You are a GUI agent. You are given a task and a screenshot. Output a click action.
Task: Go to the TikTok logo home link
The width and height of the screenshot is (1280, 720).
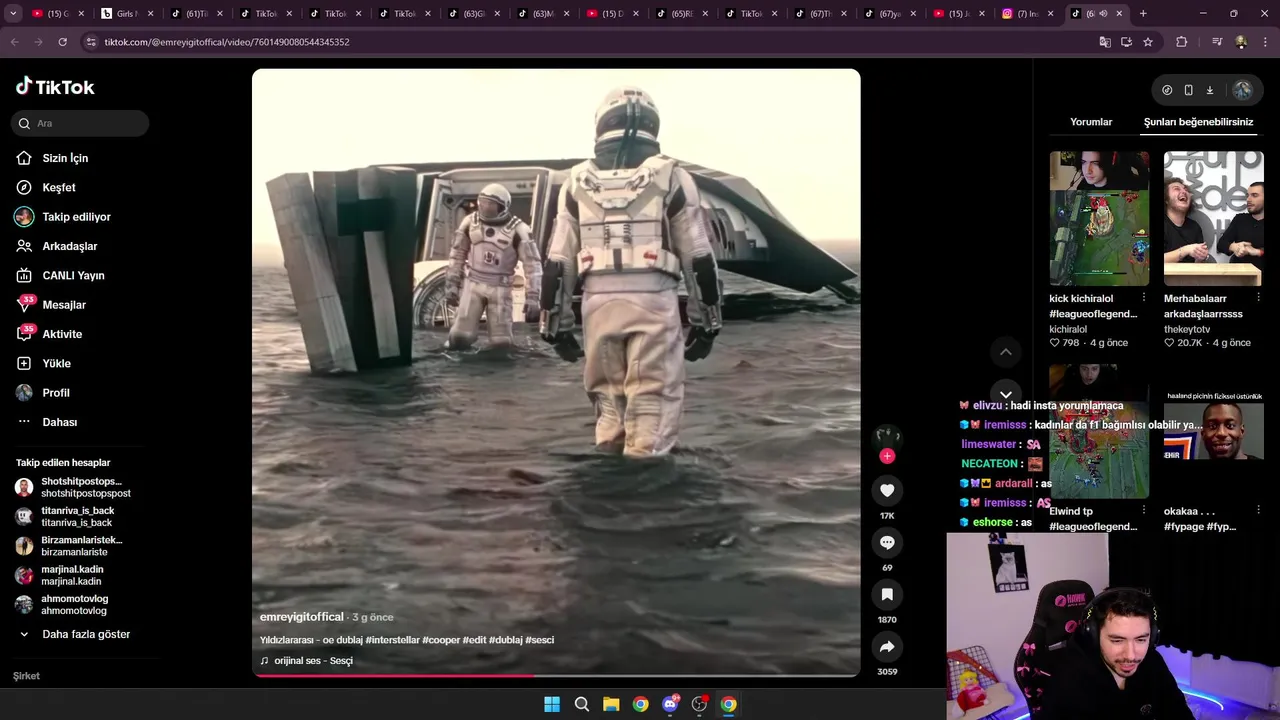pos(55,87)
